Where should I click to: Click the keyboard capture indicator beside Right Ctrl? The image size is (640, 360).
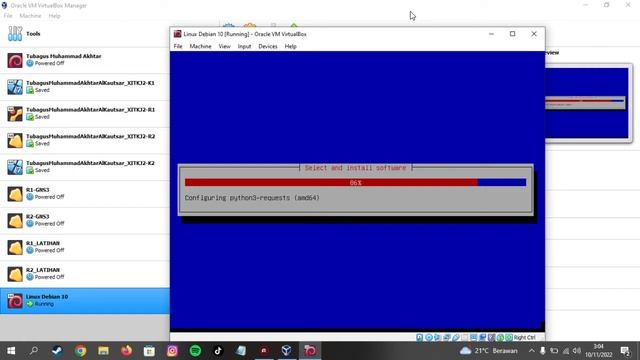(509, 338)
